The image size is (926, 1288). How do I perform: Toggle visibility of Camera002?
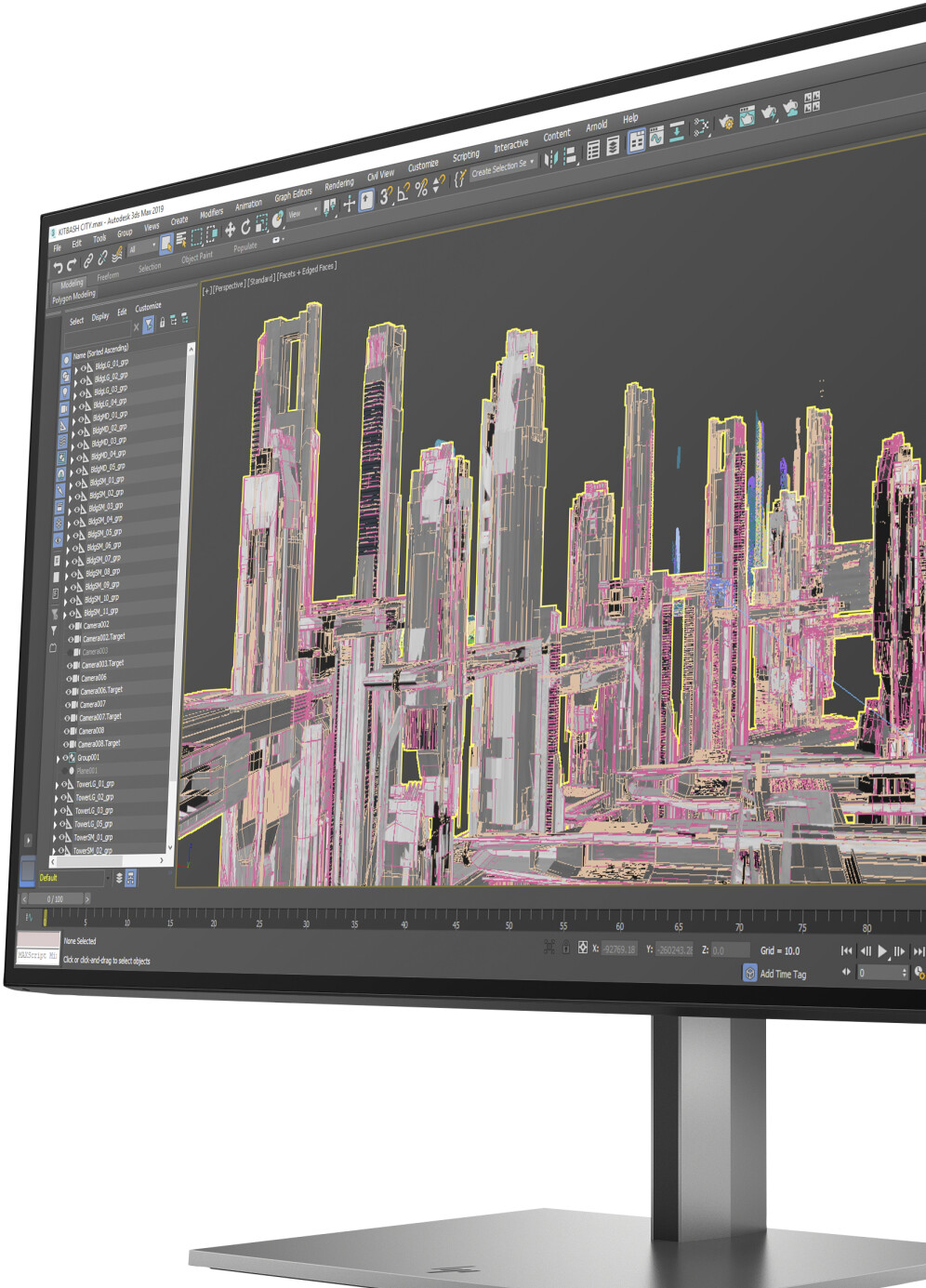pos(72,627)
